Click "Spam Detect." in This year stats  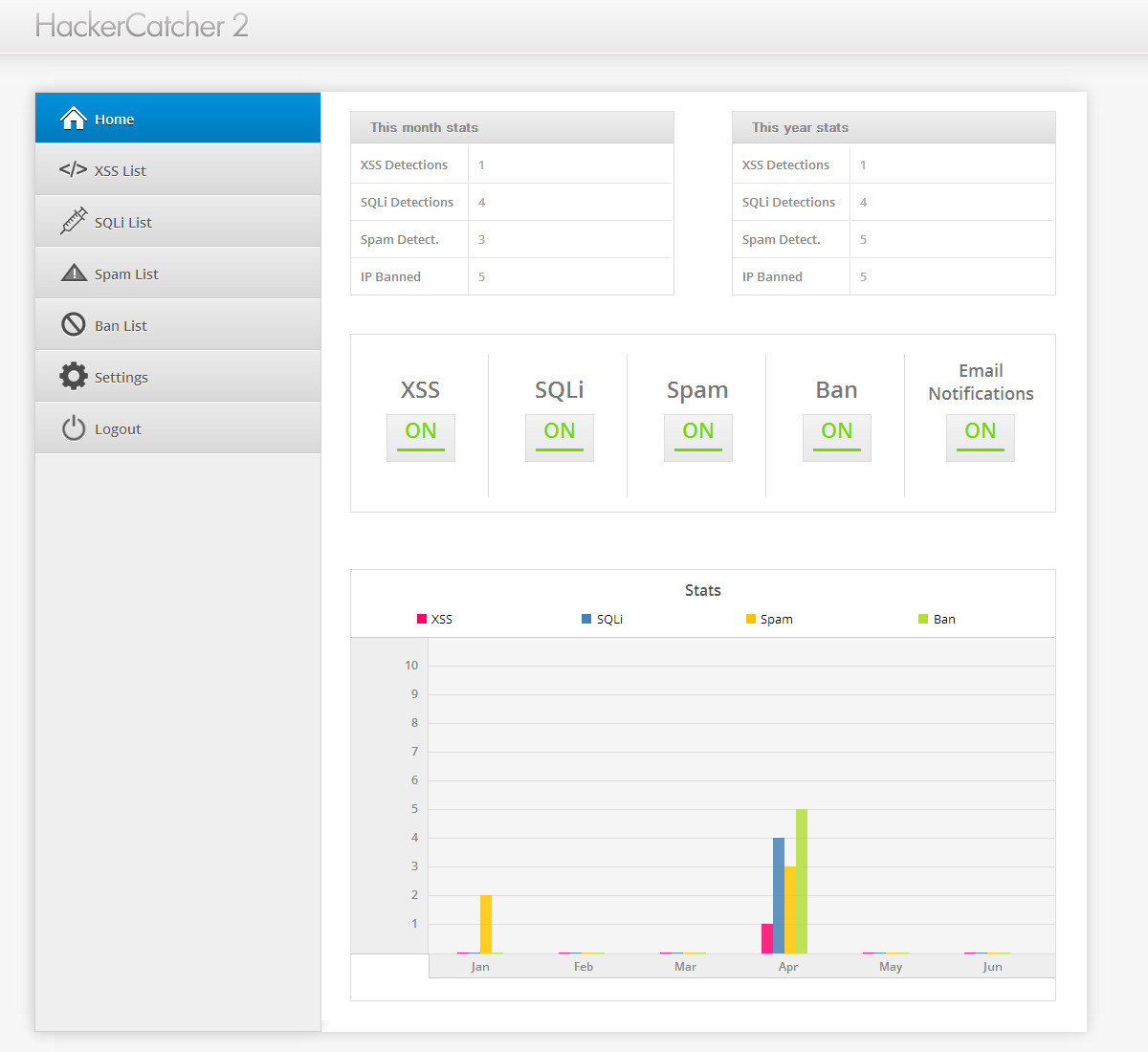(781, 239)
